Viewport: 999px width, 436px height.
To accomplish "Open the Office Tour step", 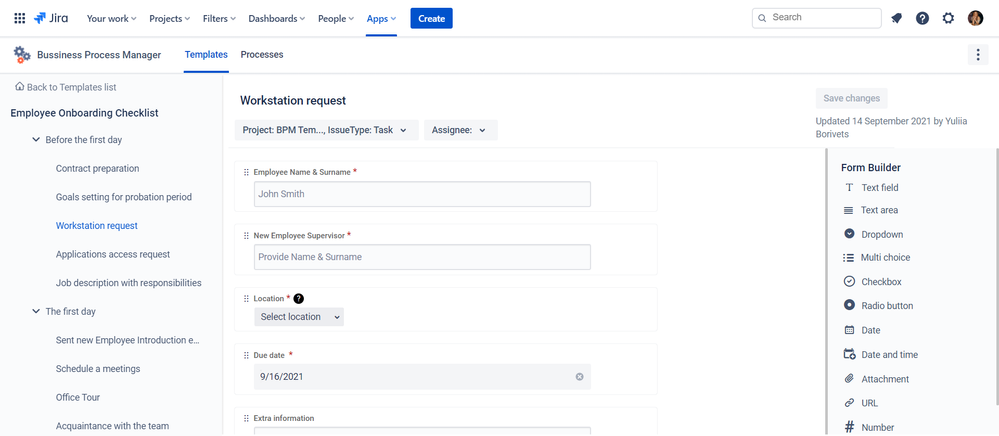I will (78, 398).
